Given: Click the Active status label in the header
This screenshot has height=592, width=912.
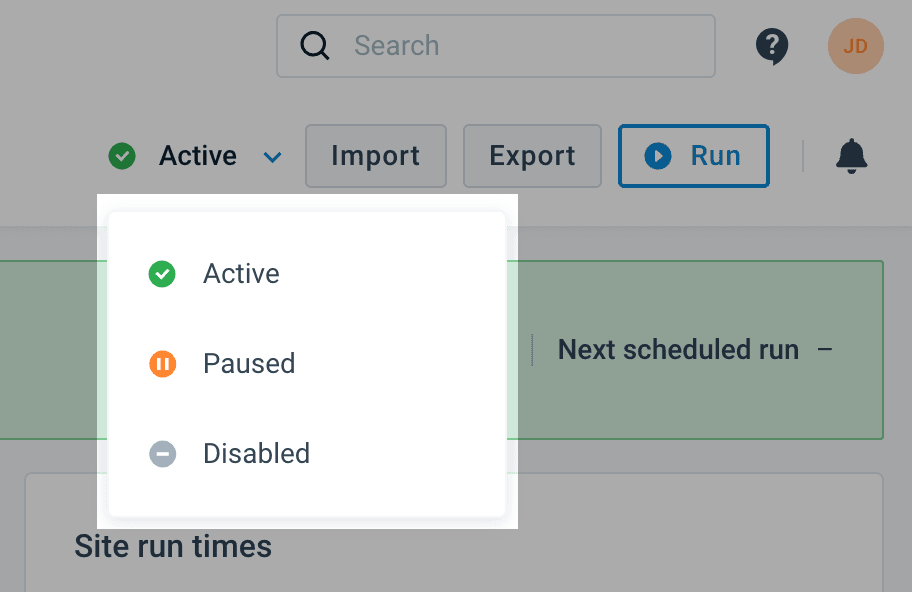Looking at the screenshot, I should (198, 156).
